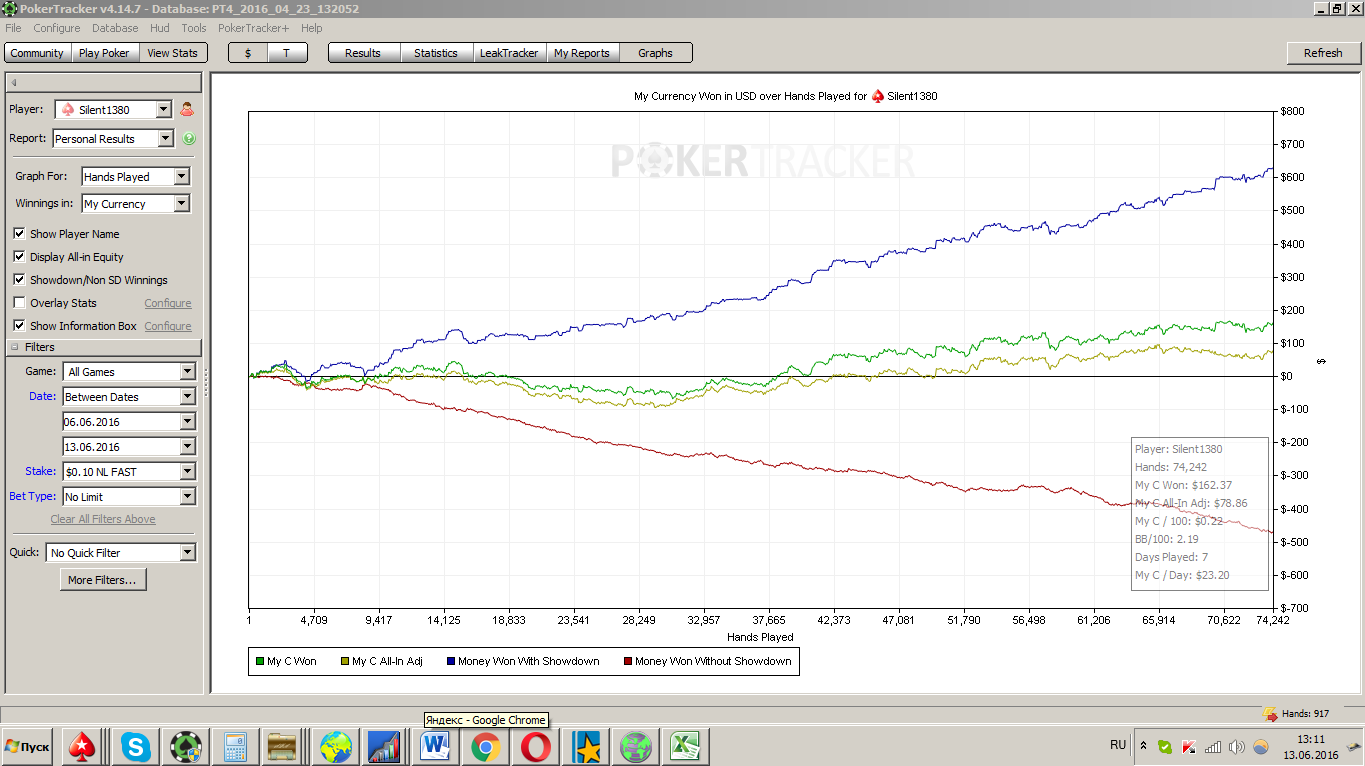The image size is (1365, 766).
Task: Open the Configure menu
Action: (x=57, y=28)
